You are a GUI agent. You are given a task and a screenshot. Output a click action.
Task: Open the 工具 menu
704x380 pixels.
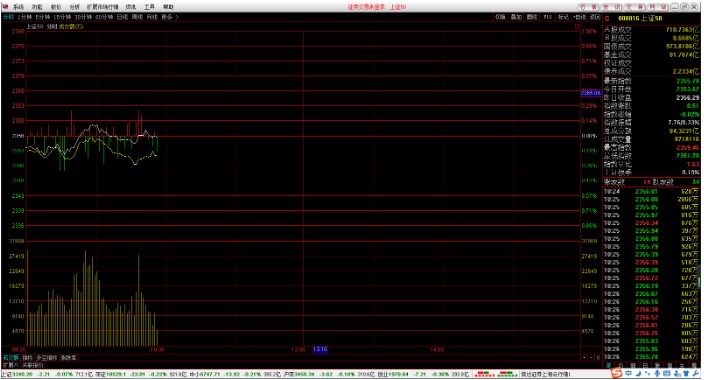pyautogui.click(x=149, y=7)
